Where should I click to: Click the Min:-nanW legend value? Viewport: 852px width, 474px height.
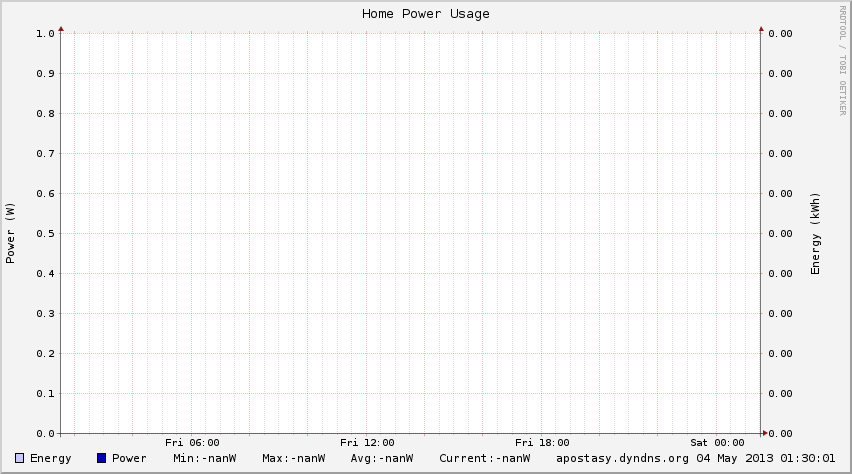pyautogui.click(x=205, y=458)
